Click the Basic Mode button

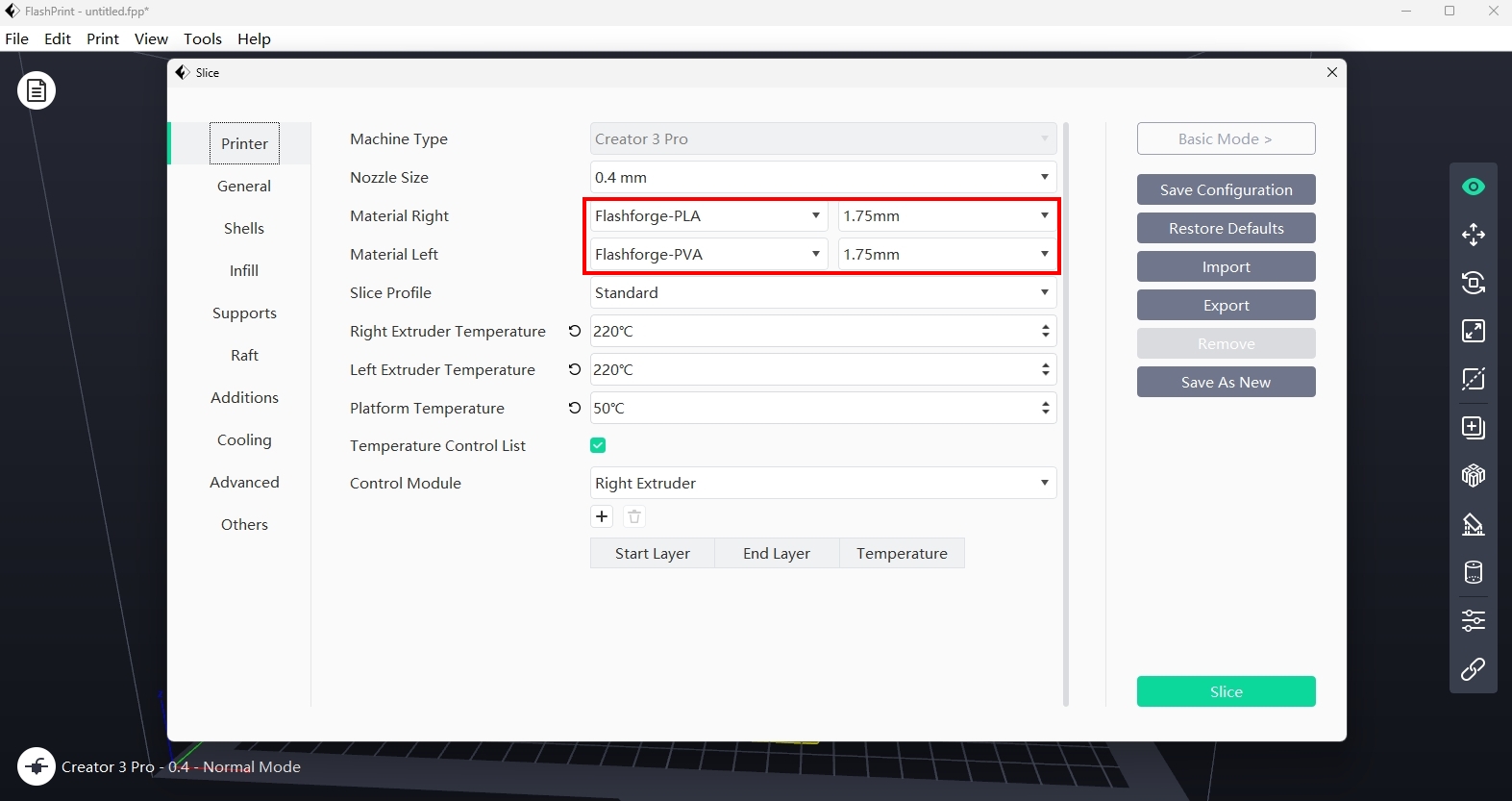click(x=1226, y=138)
